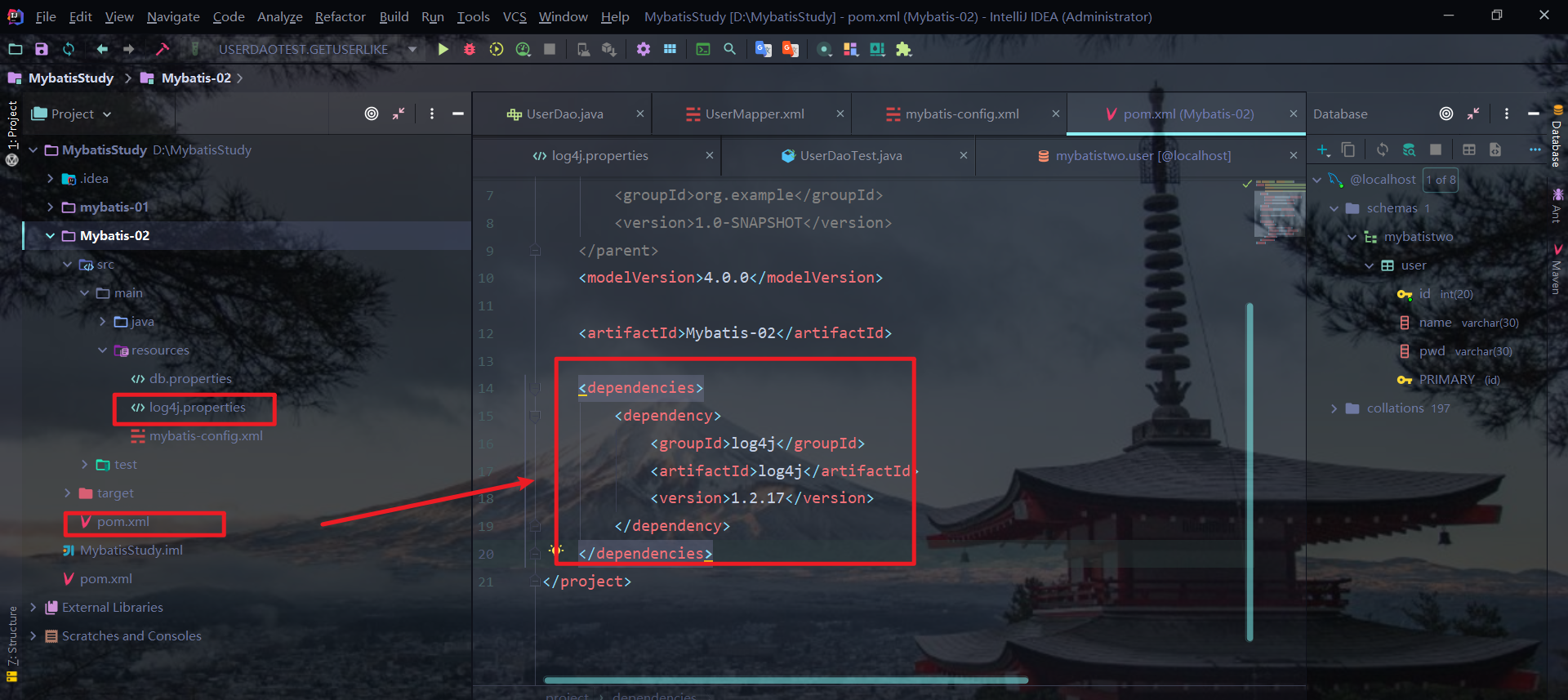Select db.properties in the project tree
Screen dimensions: 1568x700
pos(190,379)
